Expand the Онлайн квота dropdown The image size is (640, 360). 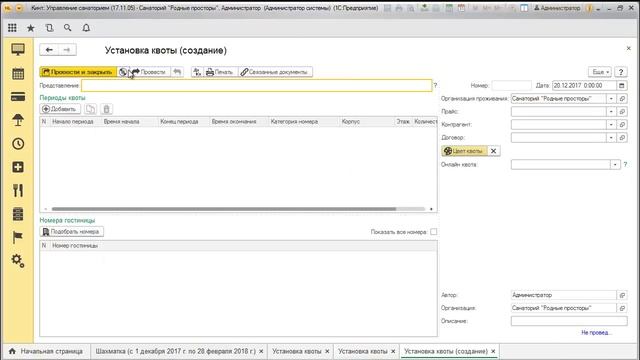click(x=615, y=164)
